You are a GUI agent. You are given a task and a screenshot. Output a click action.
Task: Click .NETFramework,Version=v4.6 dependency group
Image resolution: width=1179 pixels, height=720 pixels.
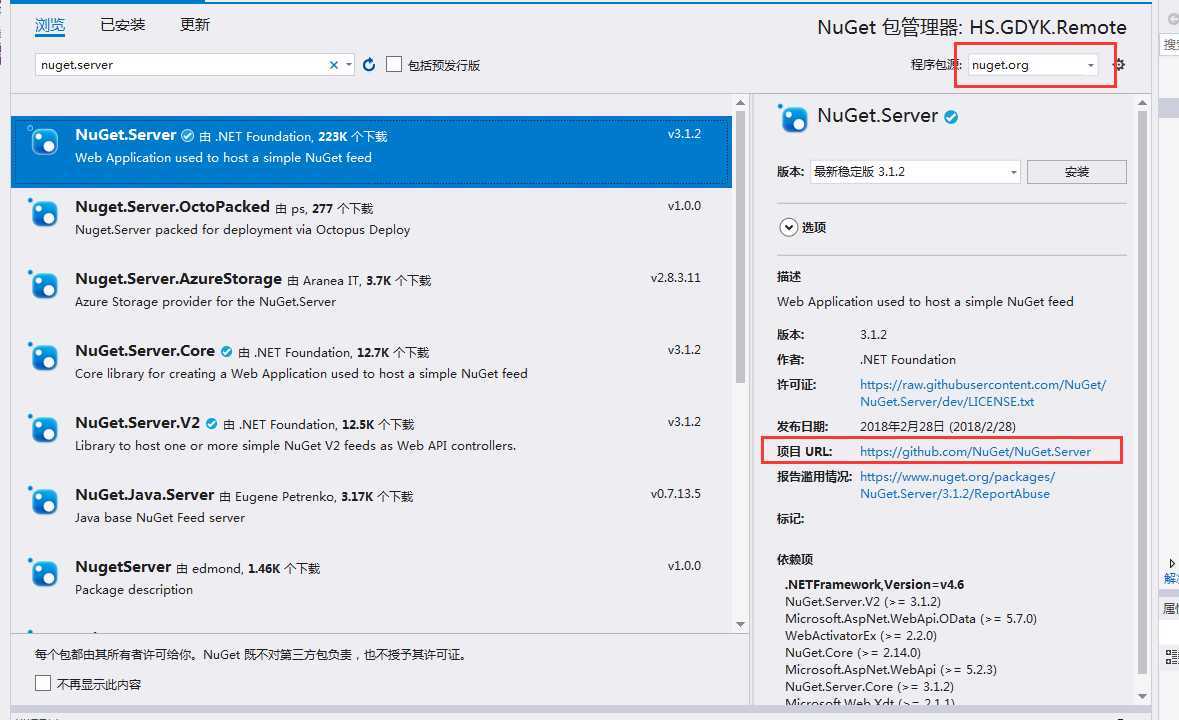[x=874, y=584]
